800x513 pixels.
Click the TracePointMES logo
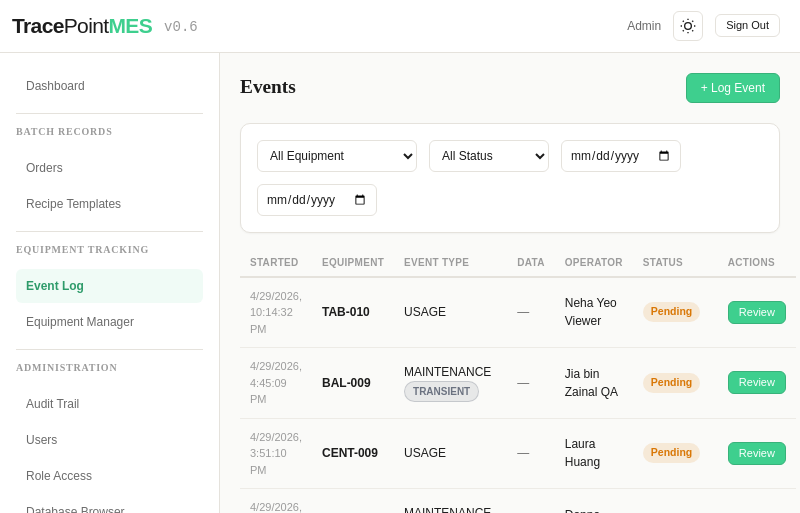(x=82, y=26)
